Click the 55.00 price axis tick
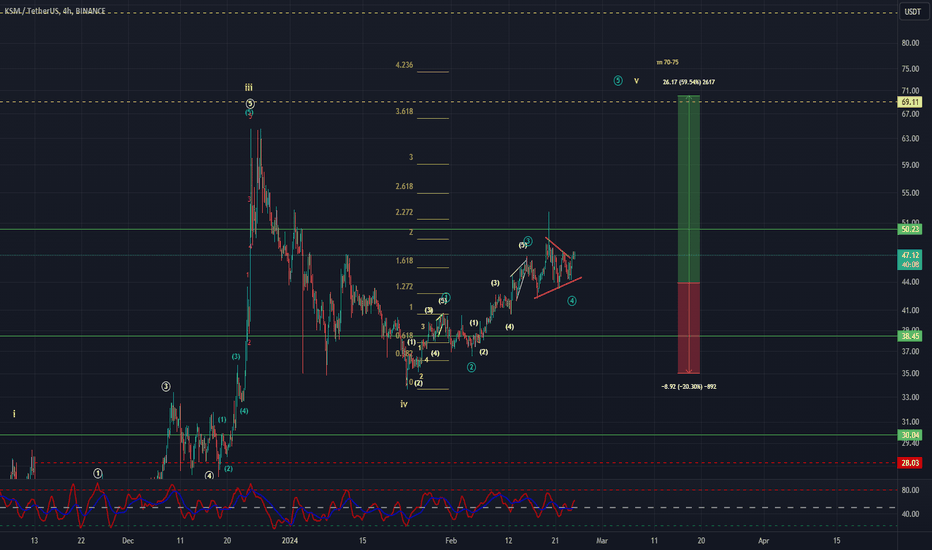Screen dimensions: 932x550 click(910, 193)
